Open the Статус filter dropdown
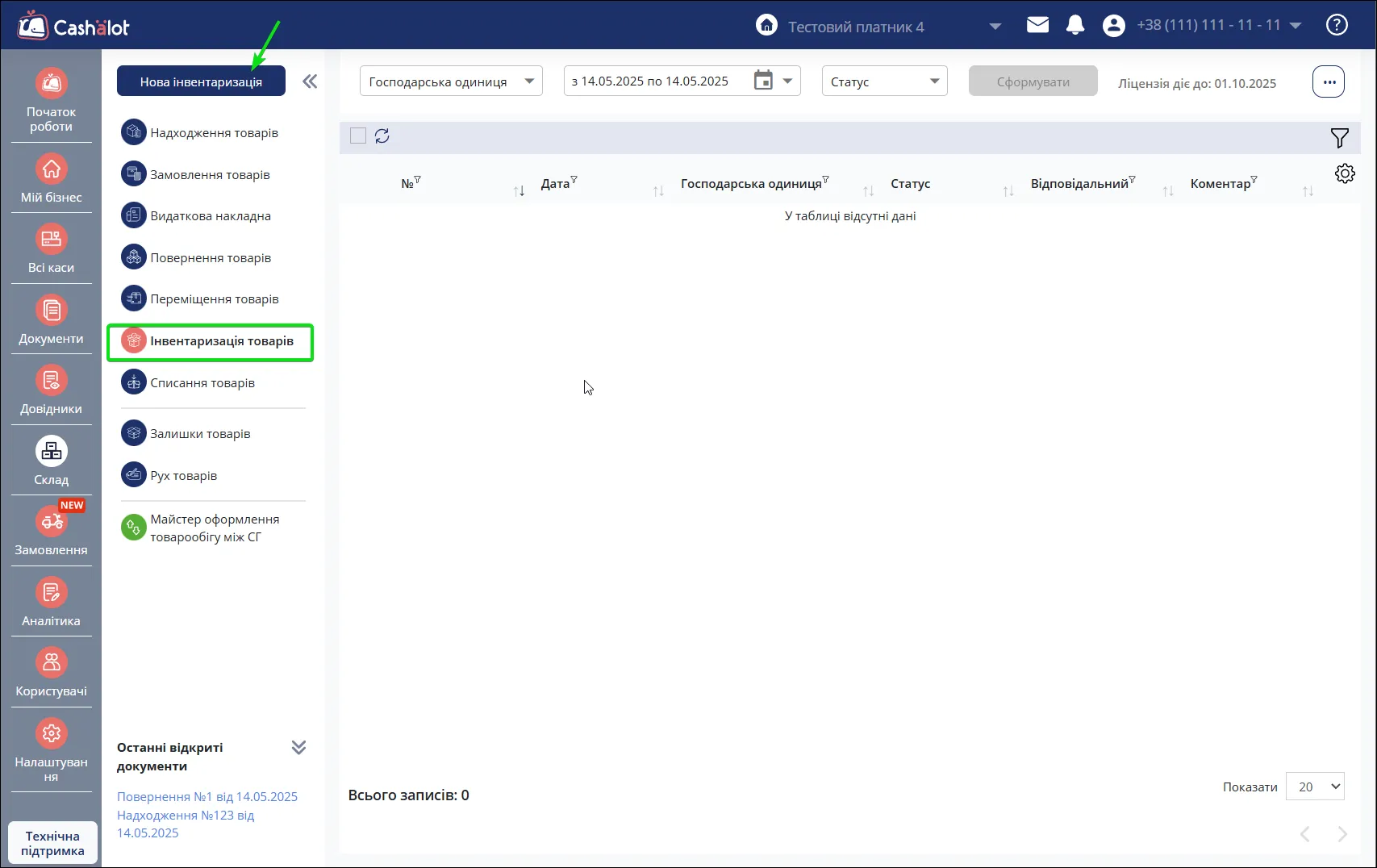The image size is (1377, 868). 884,81
